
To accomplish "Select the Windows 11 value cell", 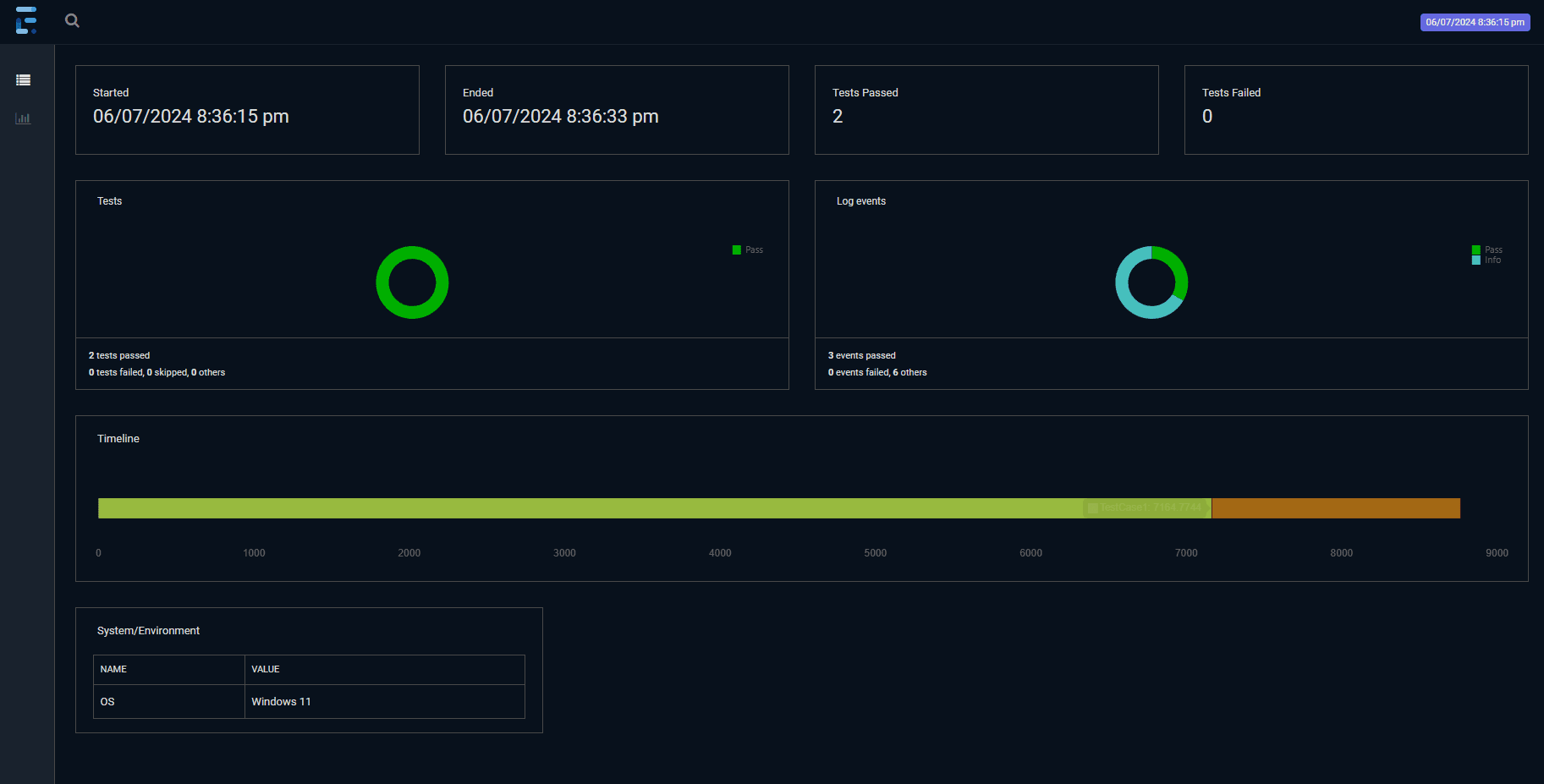I will pyautogui.click(x=282, y=702).
